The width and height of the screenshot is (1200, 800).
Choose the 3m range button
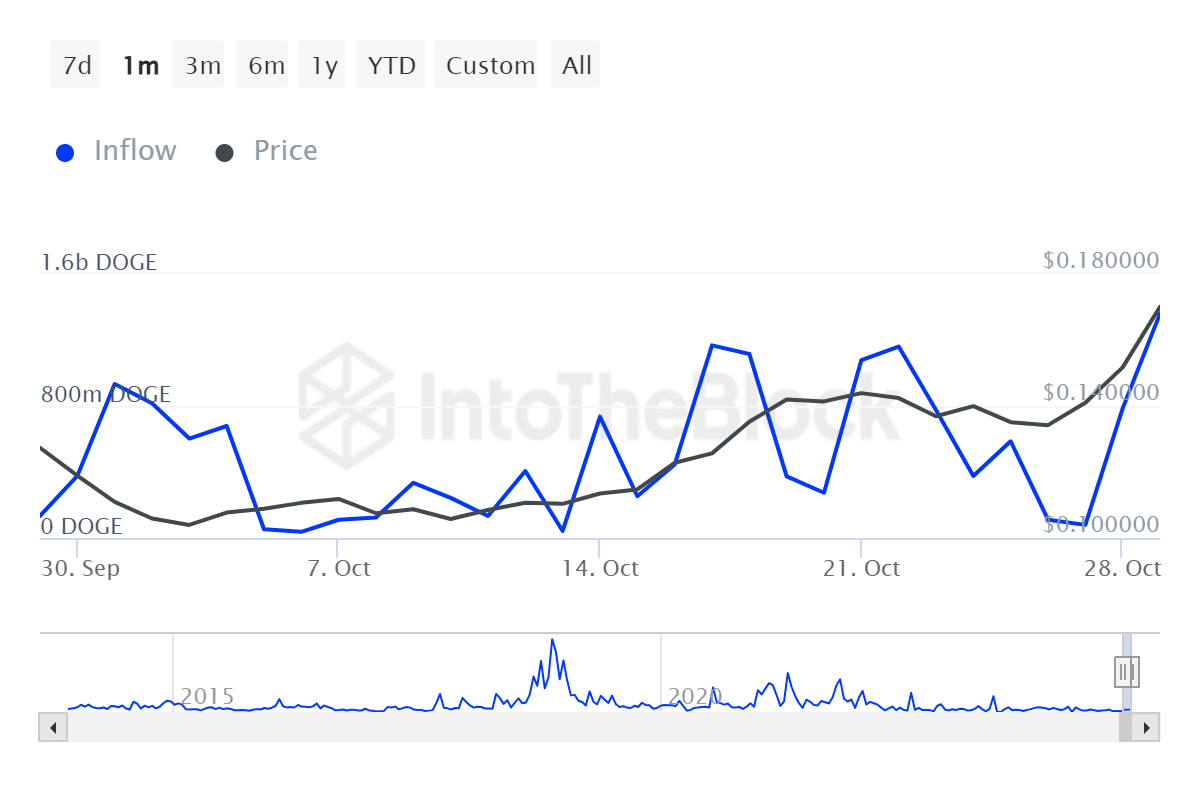pyautogui.click(x=202, y=66)
